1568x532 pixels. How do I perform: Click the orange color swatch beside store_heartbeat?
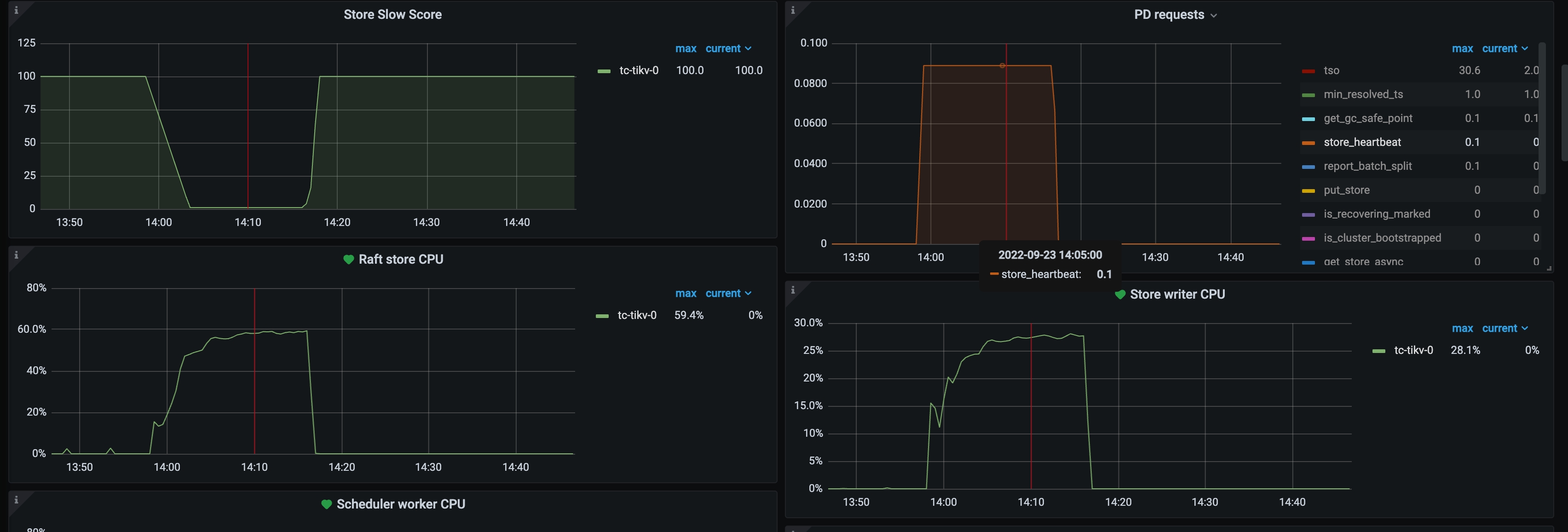click(1308, 142)
